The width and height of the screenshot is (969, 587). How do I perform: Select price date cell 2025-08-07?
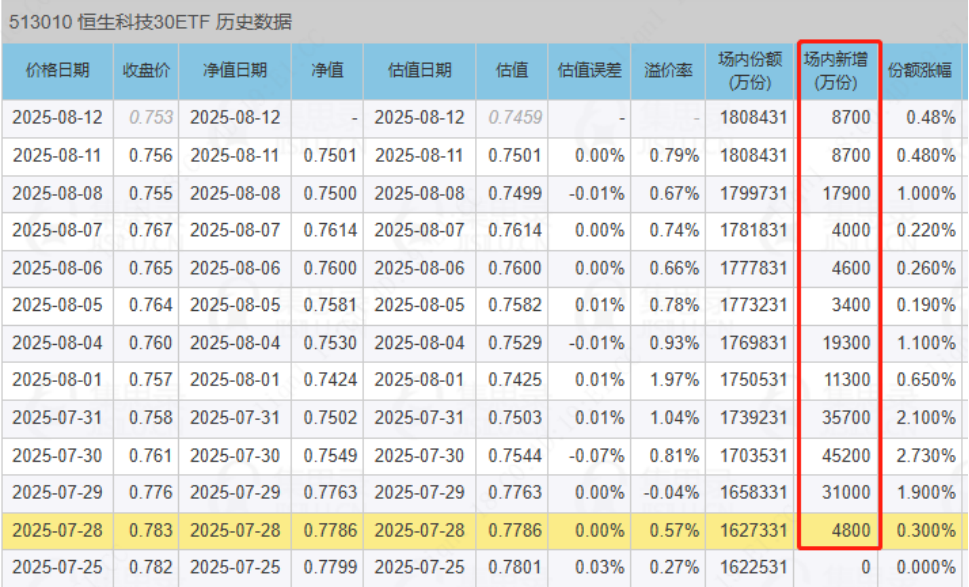pos(57,230)
